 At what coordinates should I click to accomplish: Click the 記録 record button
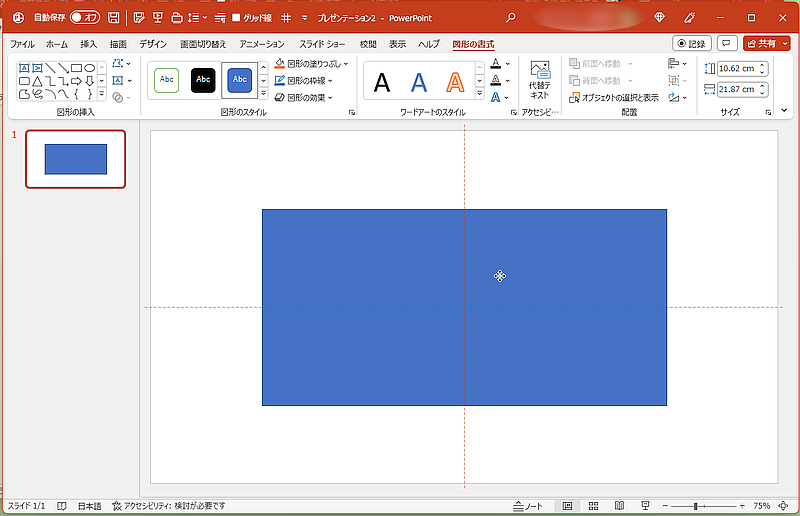point(692,44)
